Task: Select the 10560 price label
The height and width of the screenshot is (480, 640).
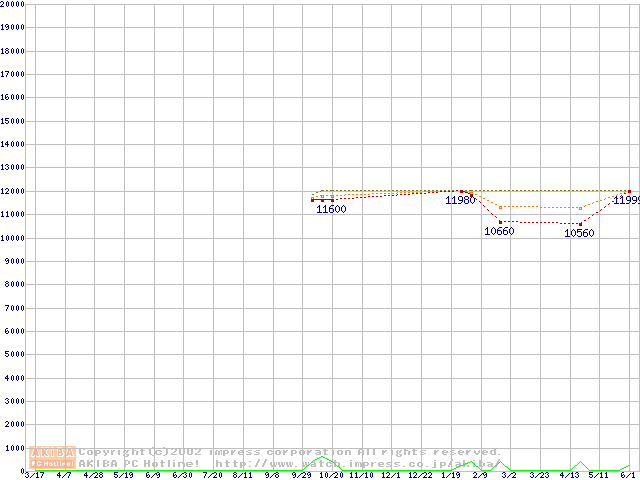Action: click(579, 234)
